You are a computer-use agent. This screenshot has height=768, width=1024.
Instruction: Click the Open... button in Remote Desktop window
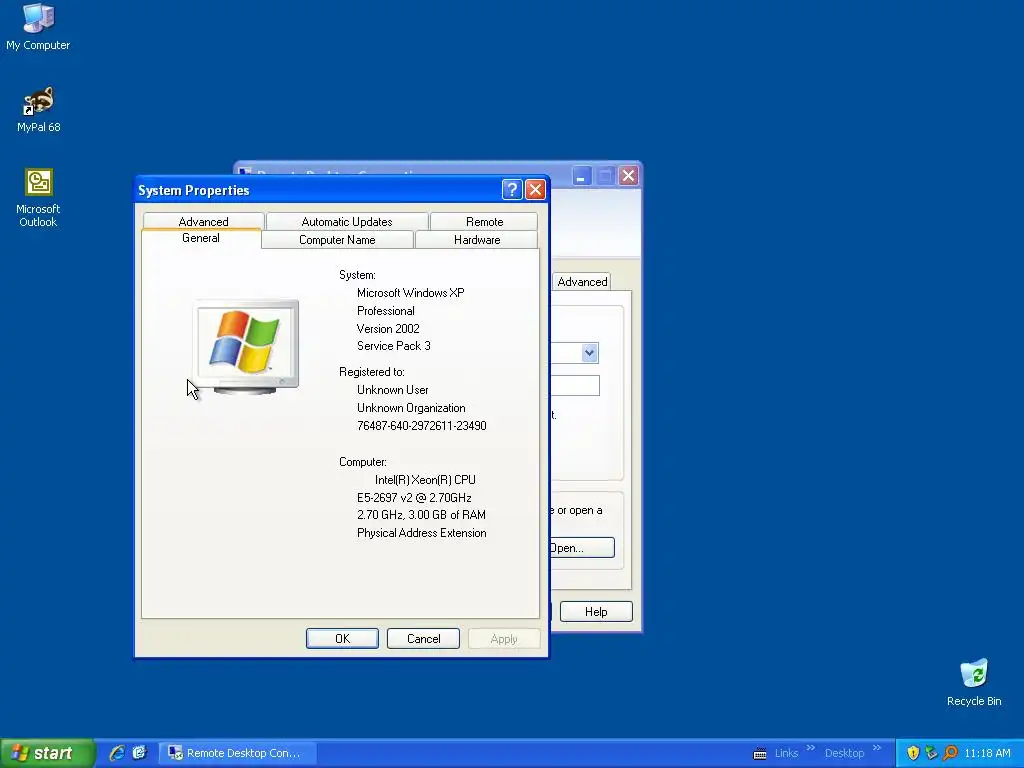coord(582,547)
